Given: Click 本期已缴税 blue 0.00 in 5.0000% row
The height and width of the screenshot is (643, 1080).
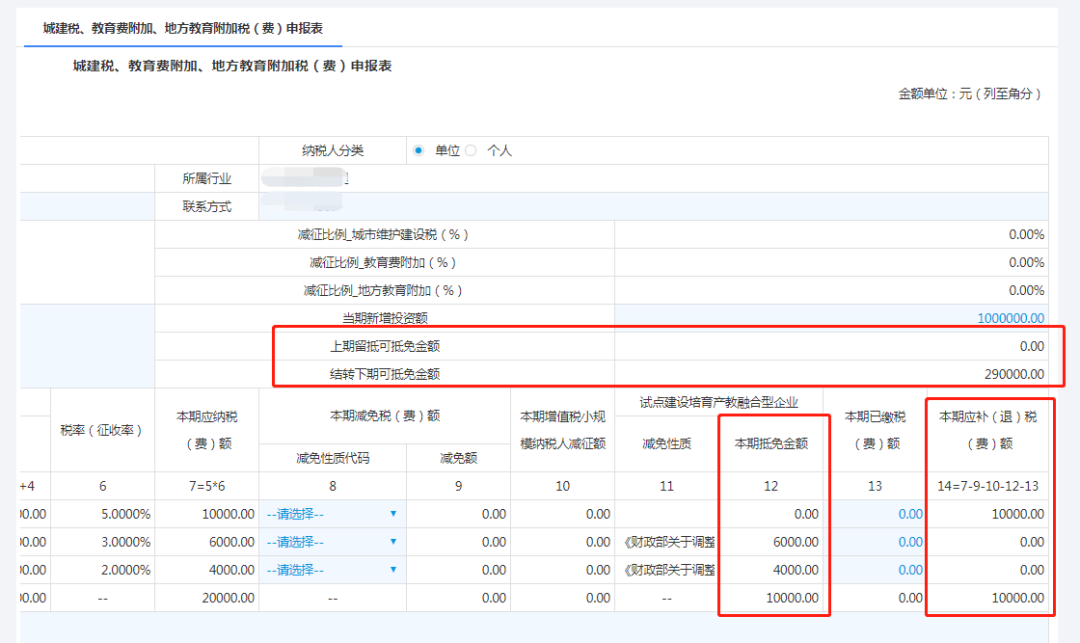Looking at the screenshot, I should tap(909, 514).
